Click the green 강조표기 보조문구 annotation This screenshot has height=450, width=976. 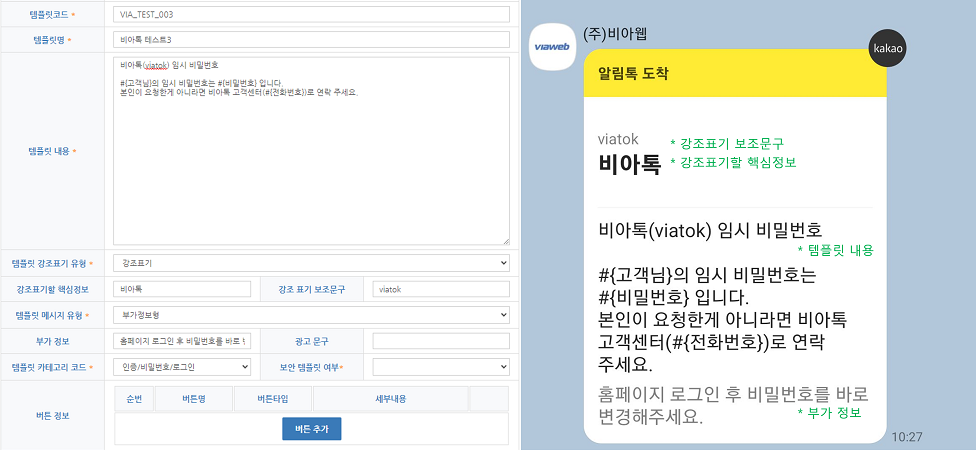[x=726, y=144]
